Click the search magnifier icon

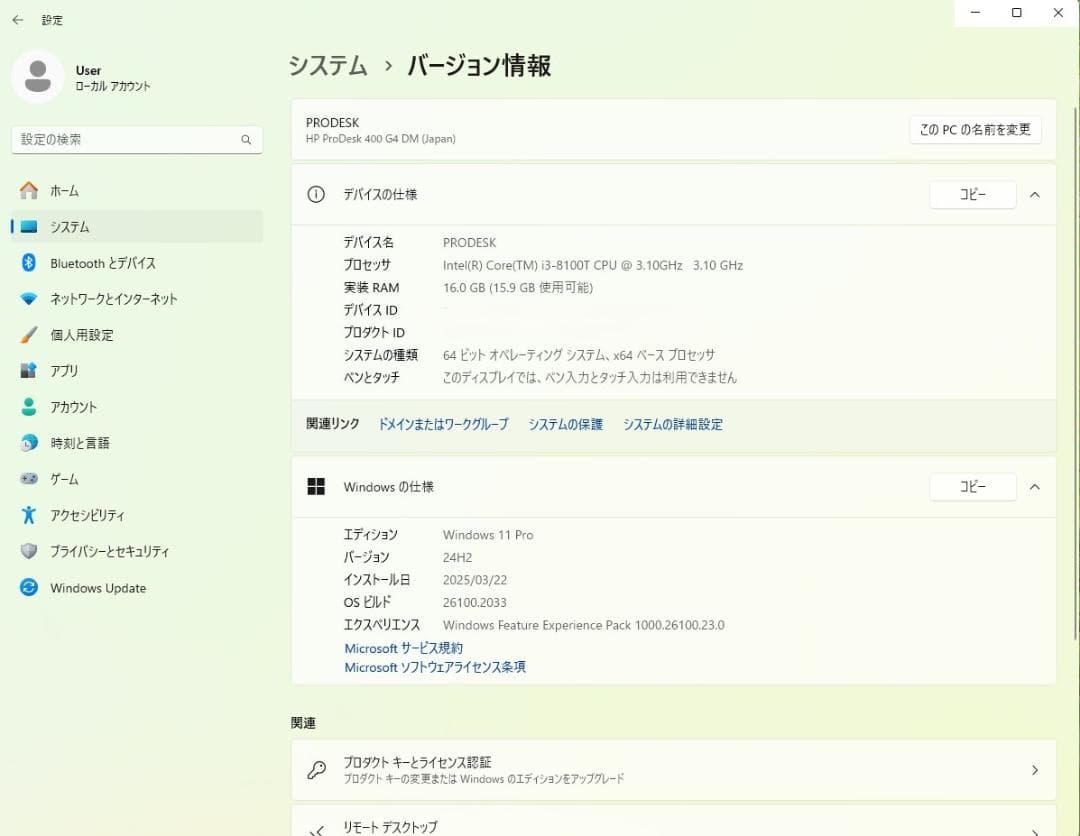coord(246,140)
